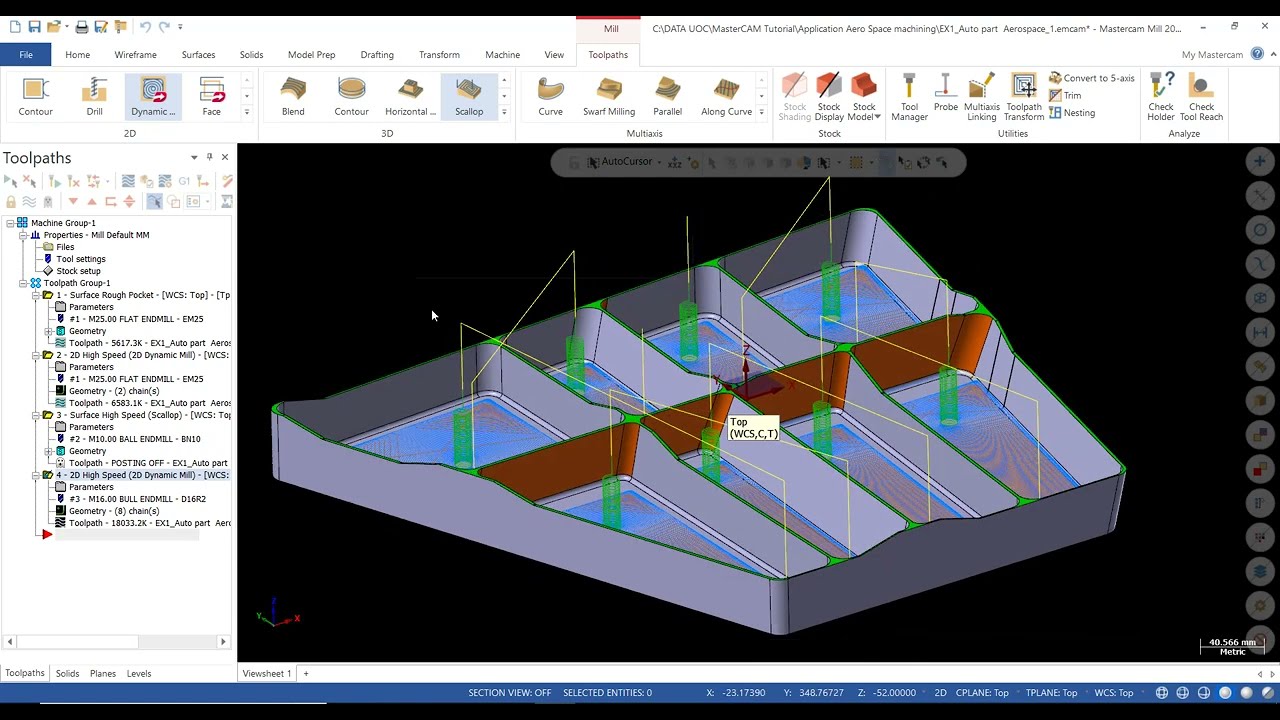Screen dimensions: 1280x720
Task: Toggle selection of operation 3 Scallop folder
Action: click(x=47, y=415)
